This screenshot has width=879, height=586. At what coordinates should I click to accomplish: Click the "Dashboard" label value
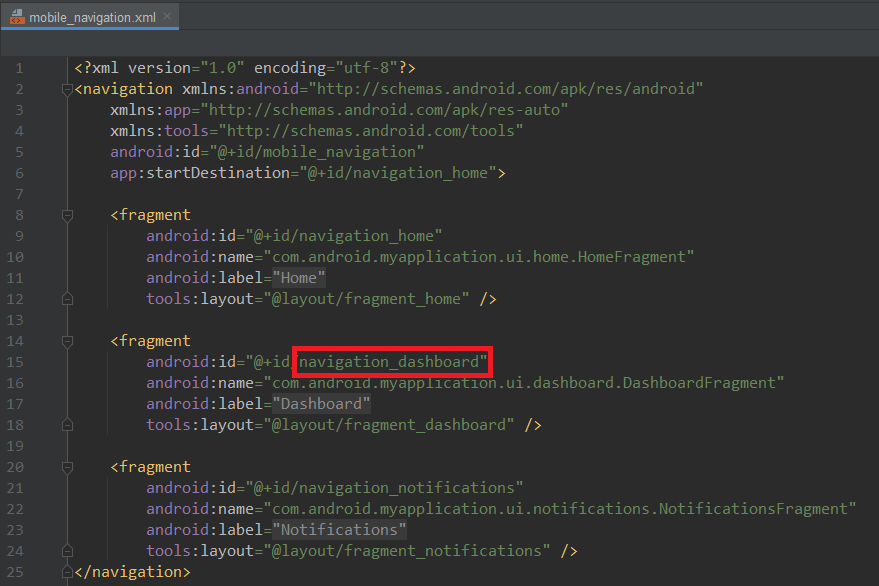[321, 404]
